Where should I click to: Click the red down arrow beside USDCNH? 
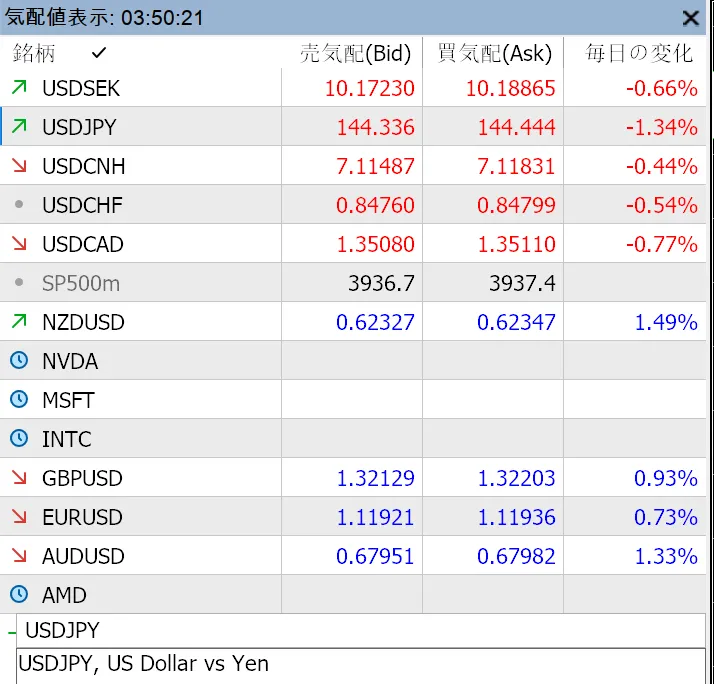point(19,165)
